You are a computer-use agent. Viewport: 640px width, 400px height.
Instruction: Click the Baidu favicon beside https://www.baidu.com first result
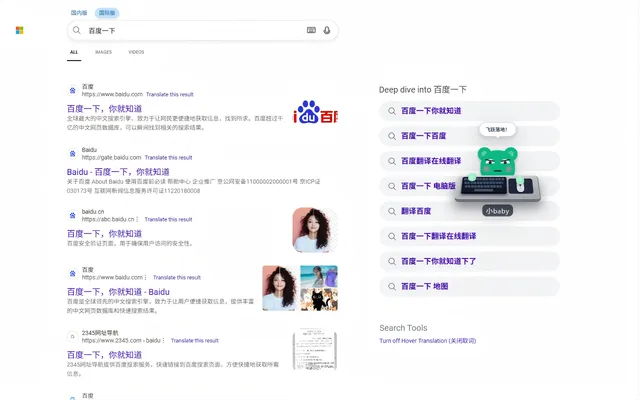(x=72, y=90)
